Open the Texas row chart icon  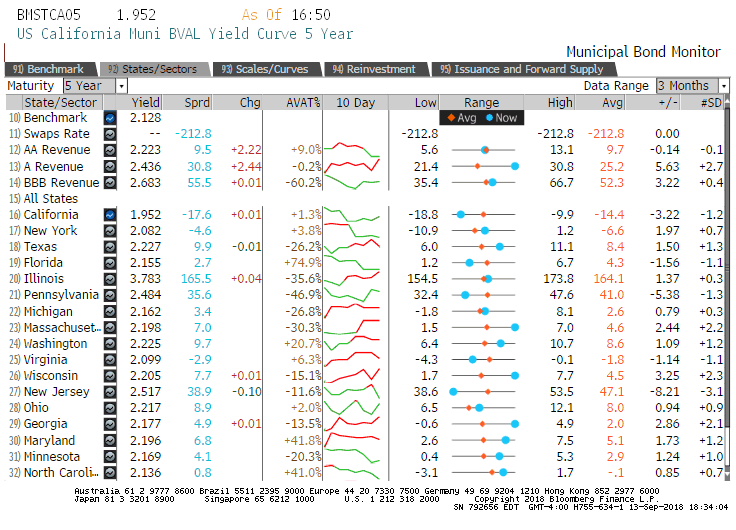[x=110, y=247]
